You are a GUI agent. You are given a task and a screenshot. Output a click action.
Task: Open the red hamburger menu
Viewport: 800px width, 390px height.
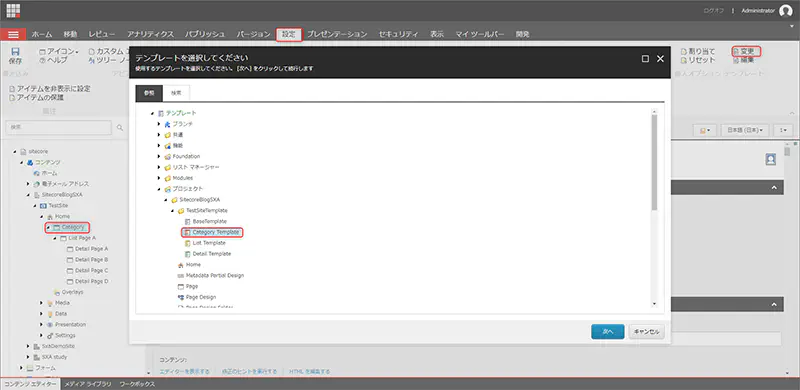tap(13, 34)
